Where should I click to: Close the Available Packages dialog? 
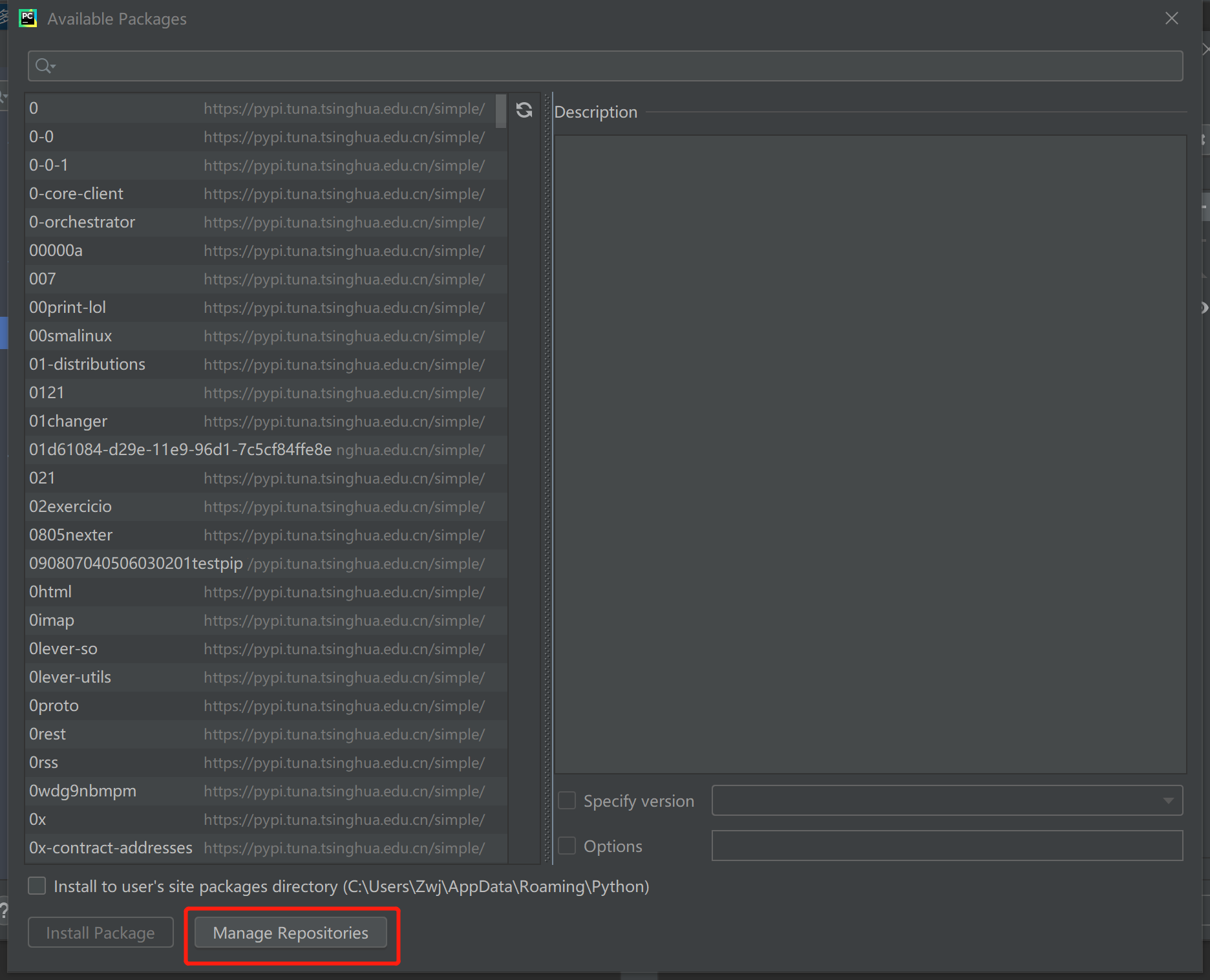(1172, 18)
